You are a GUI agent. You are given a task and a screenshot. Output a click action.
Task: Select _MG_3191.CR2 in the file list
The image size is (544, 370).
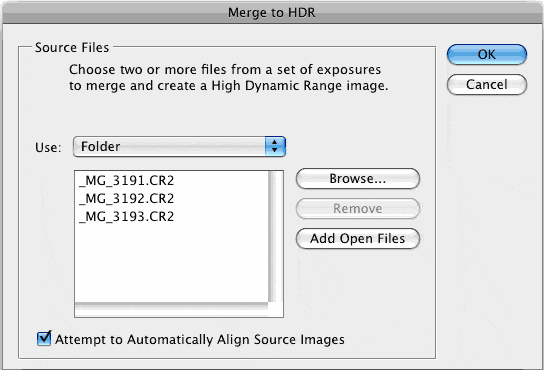click(x=127, y=180)
